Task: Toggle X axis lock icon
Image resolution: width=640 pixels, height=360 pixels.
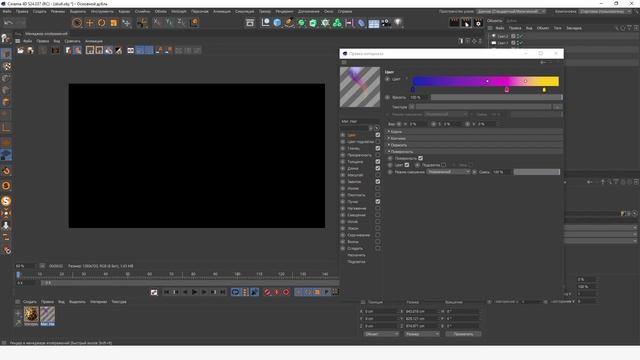Action: (157, 23)
